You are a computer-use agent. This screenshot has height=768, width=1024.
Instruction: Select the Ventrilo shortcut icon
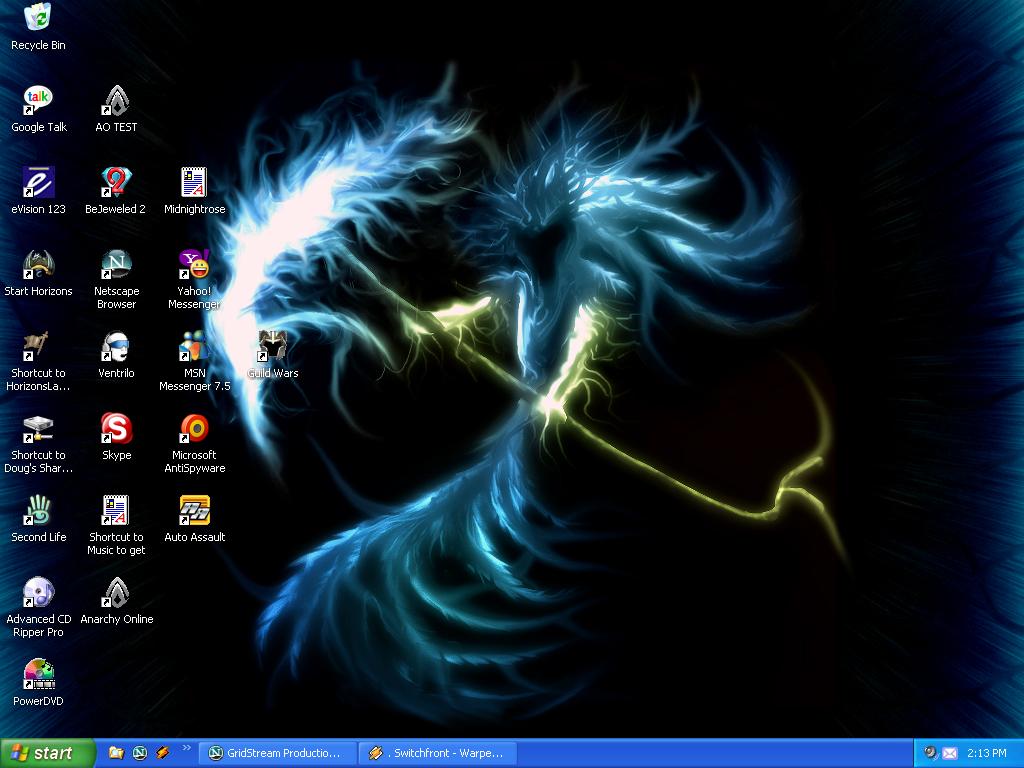[116, 346]
